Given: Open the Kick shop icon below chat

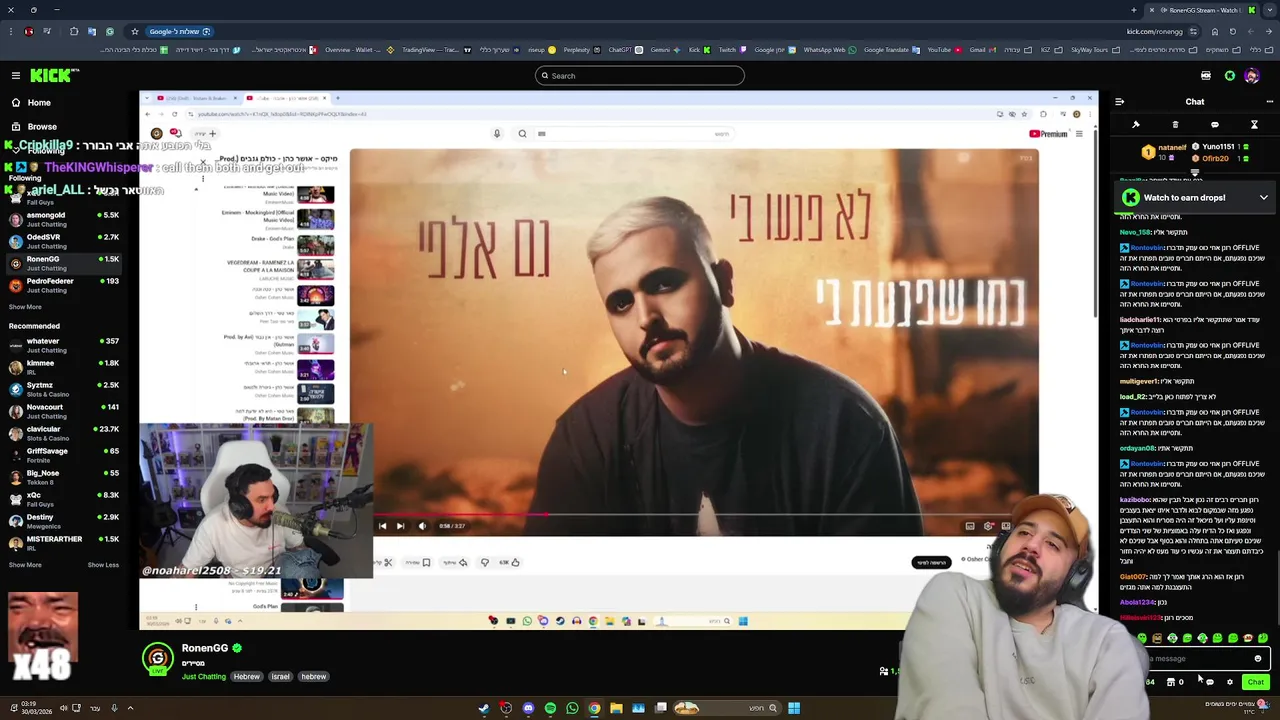Looking at the screenshot, I should (x=1171, y=682).
